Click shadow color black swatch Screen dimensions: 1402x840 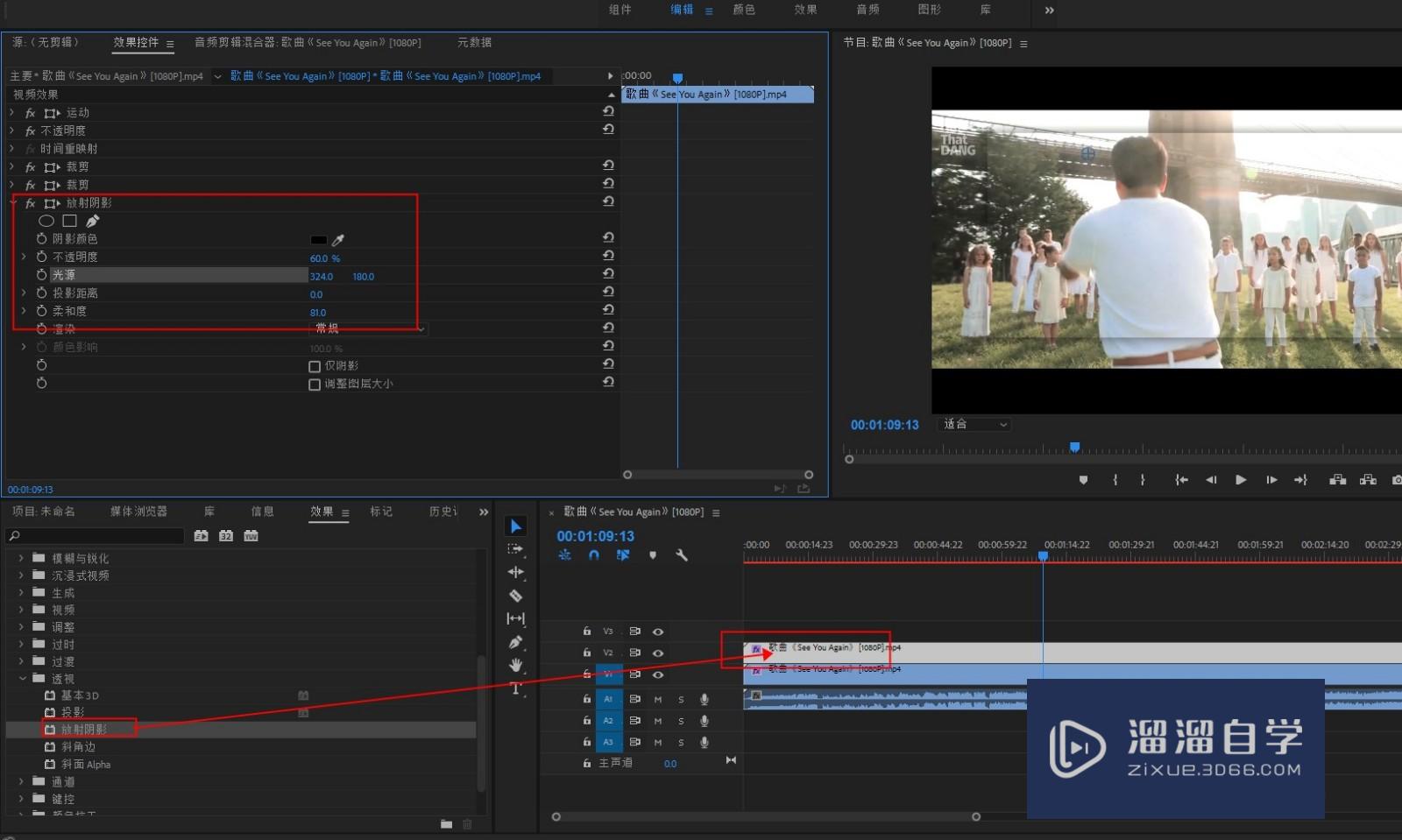pyautogui.click(x=319, y=239)
